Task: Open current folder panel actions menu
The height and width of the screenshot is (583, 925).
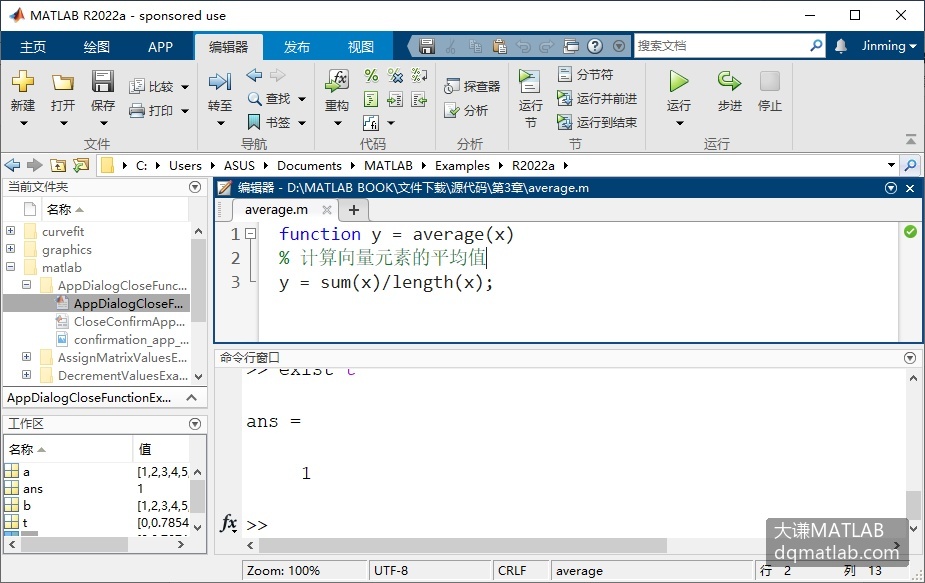Action: click(195, 187)
